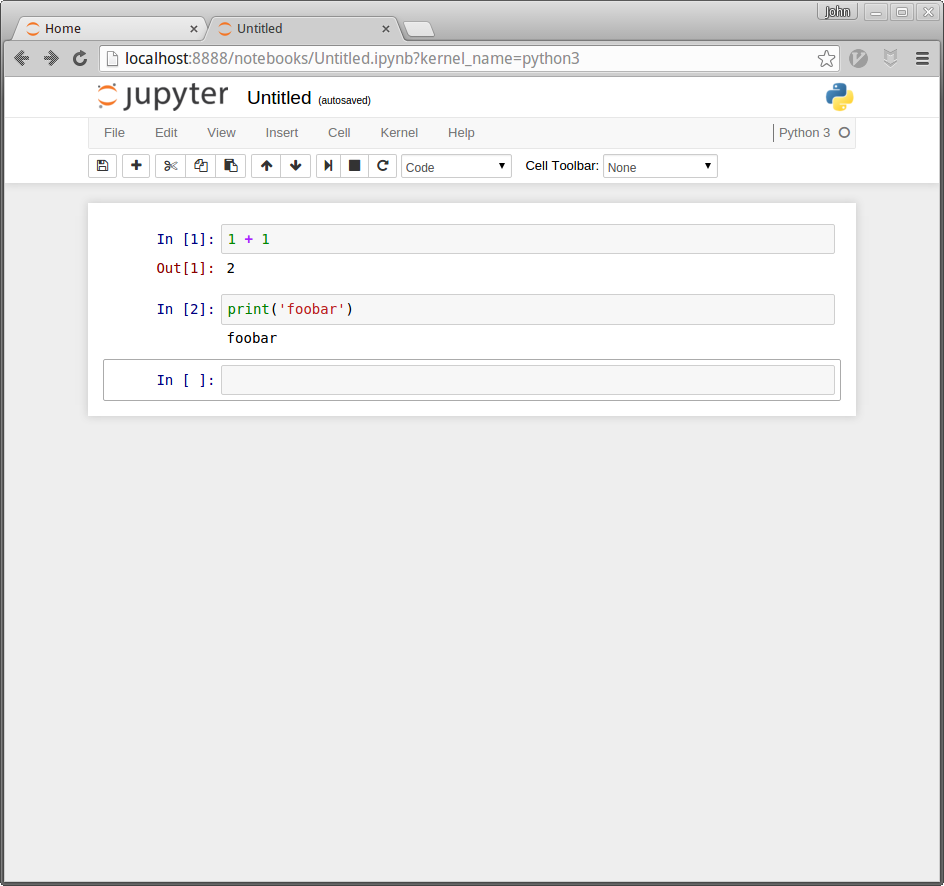944x886 pixels.
Task: Interrupt the kernel with the stop icon
Action: pyautogui.click(x=354, y=166)
